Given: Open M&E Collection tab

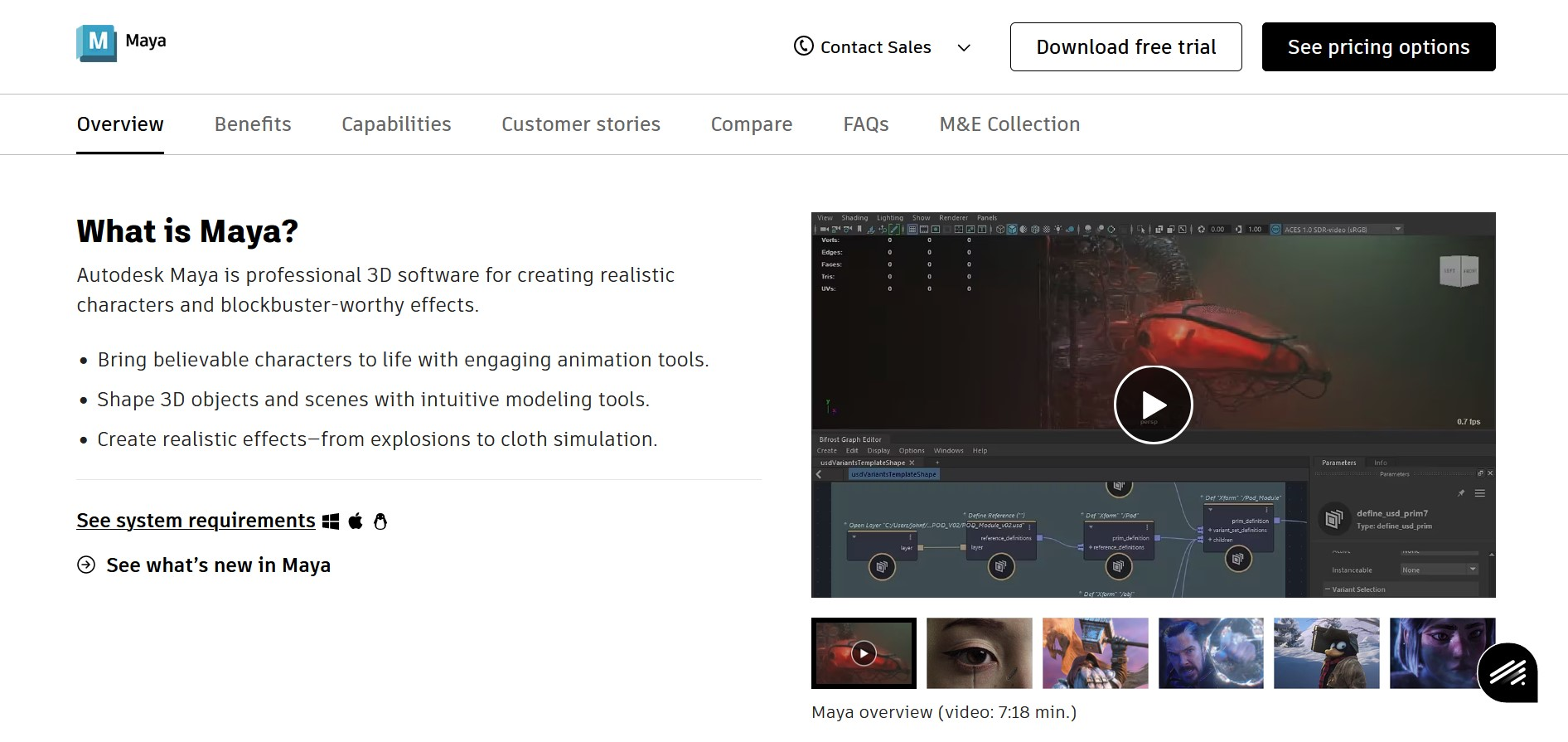Looking at the screenshot, I should point(1009,124).
